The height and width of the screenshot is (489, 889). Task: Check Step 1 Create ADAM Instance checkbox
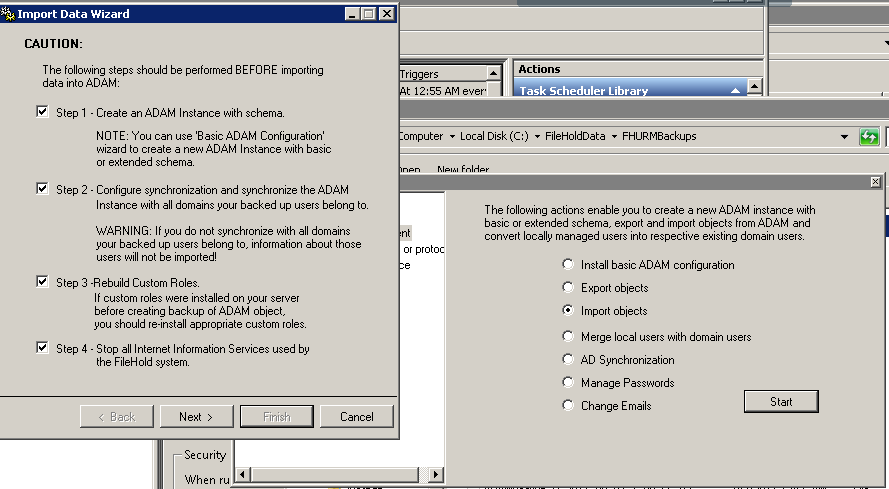point(43,111)
